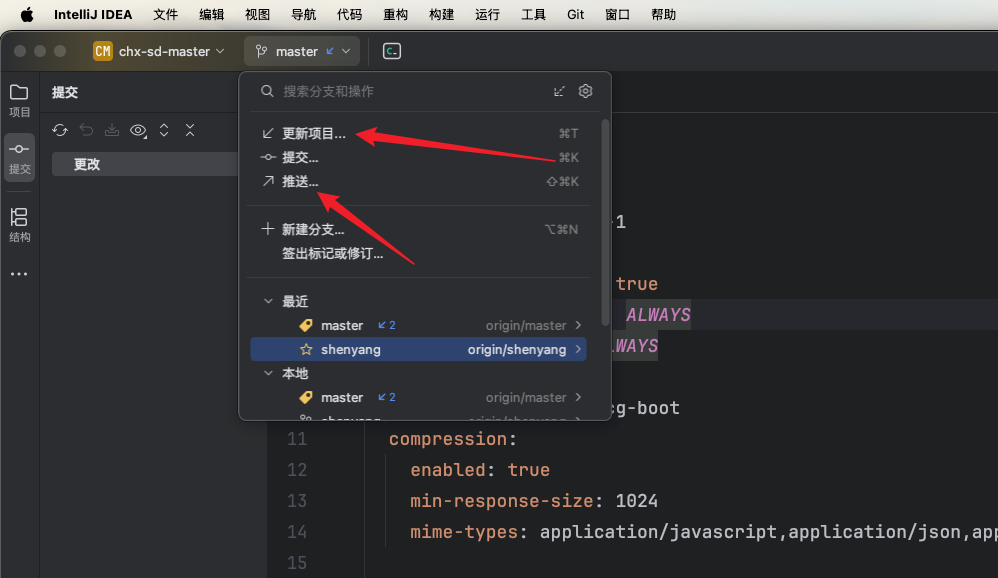Open branch popup settings gear
Screen dimensions: 998x578
pos(585,91)
